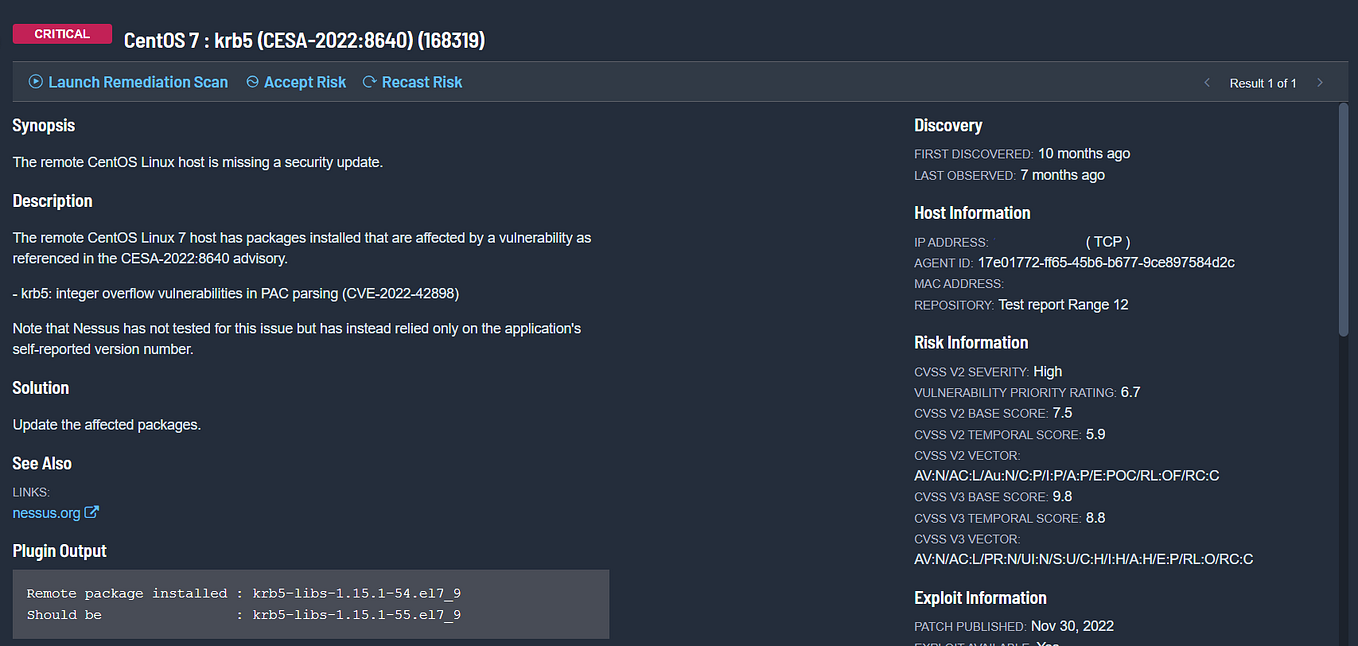Open nessus.org via the external link icon
Screen dimensions: 1358x646
93,512
